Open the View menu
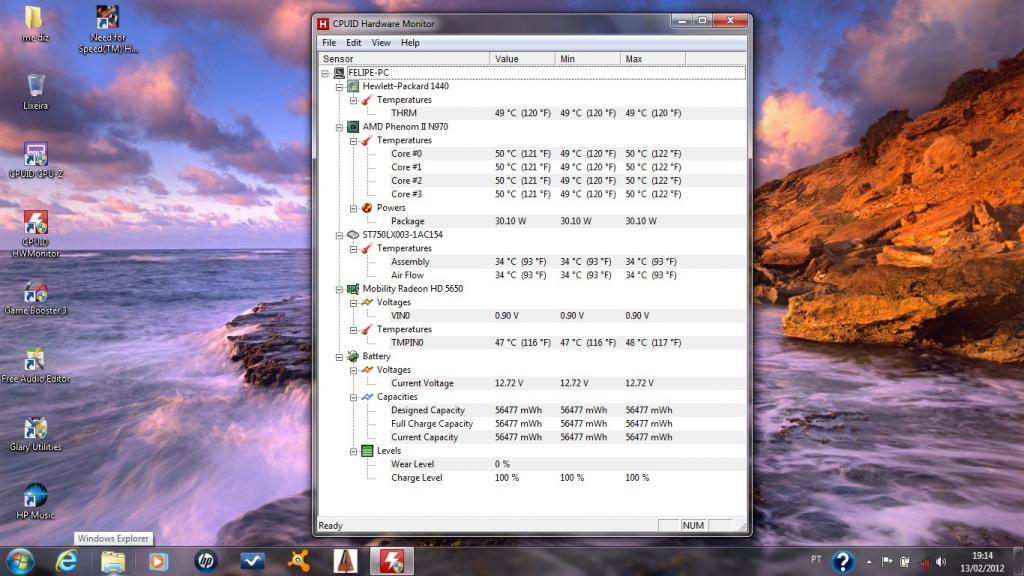1024x576 pixels. click(381, 42)
